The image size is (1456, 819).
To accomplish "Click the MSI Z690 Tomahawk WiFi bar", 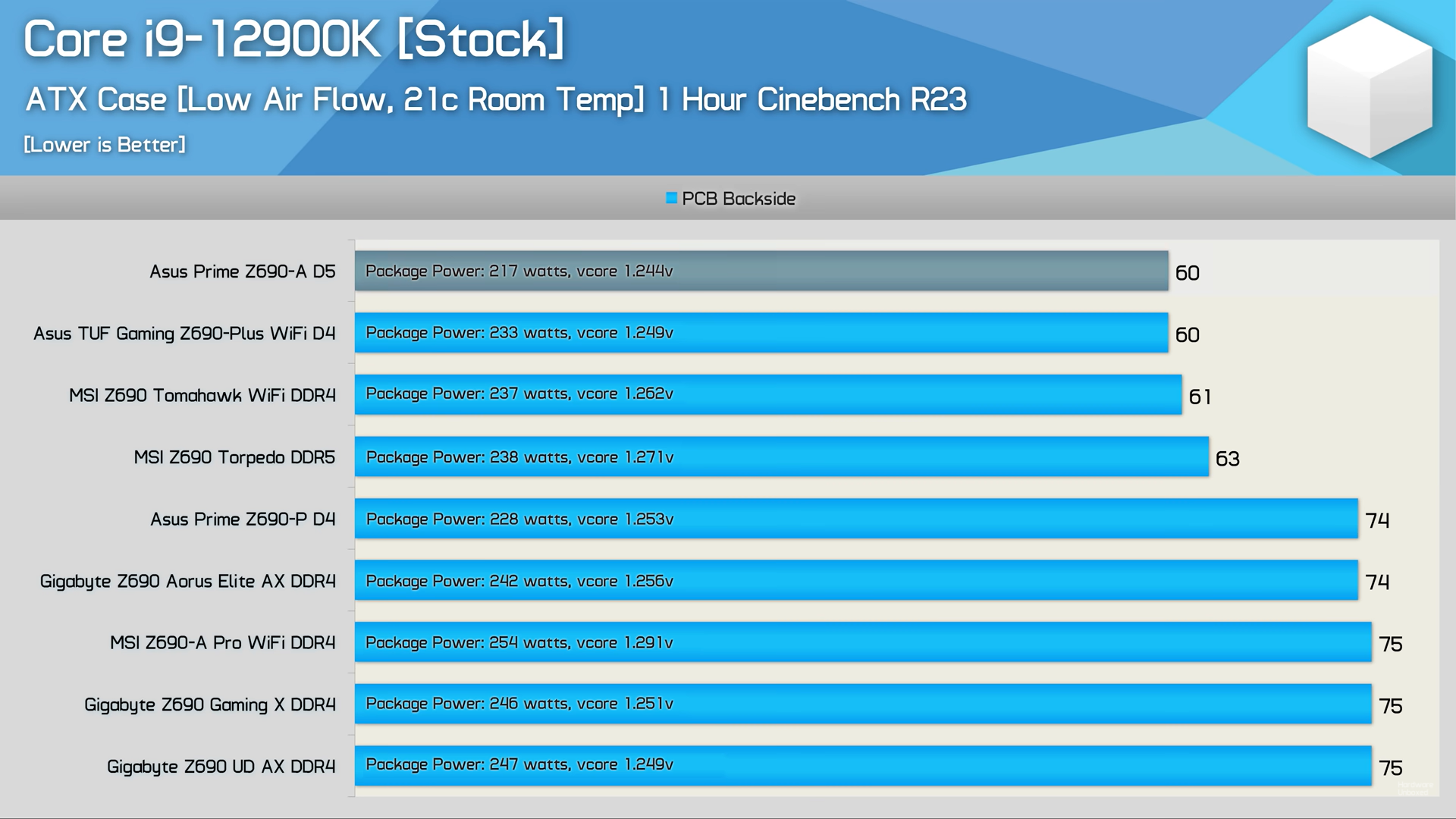I will point(767,394).
